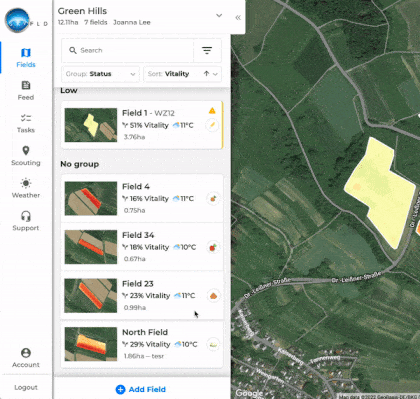Open the Fields section in sidebar
Screen dimensions: 420x399
point(26,58)
